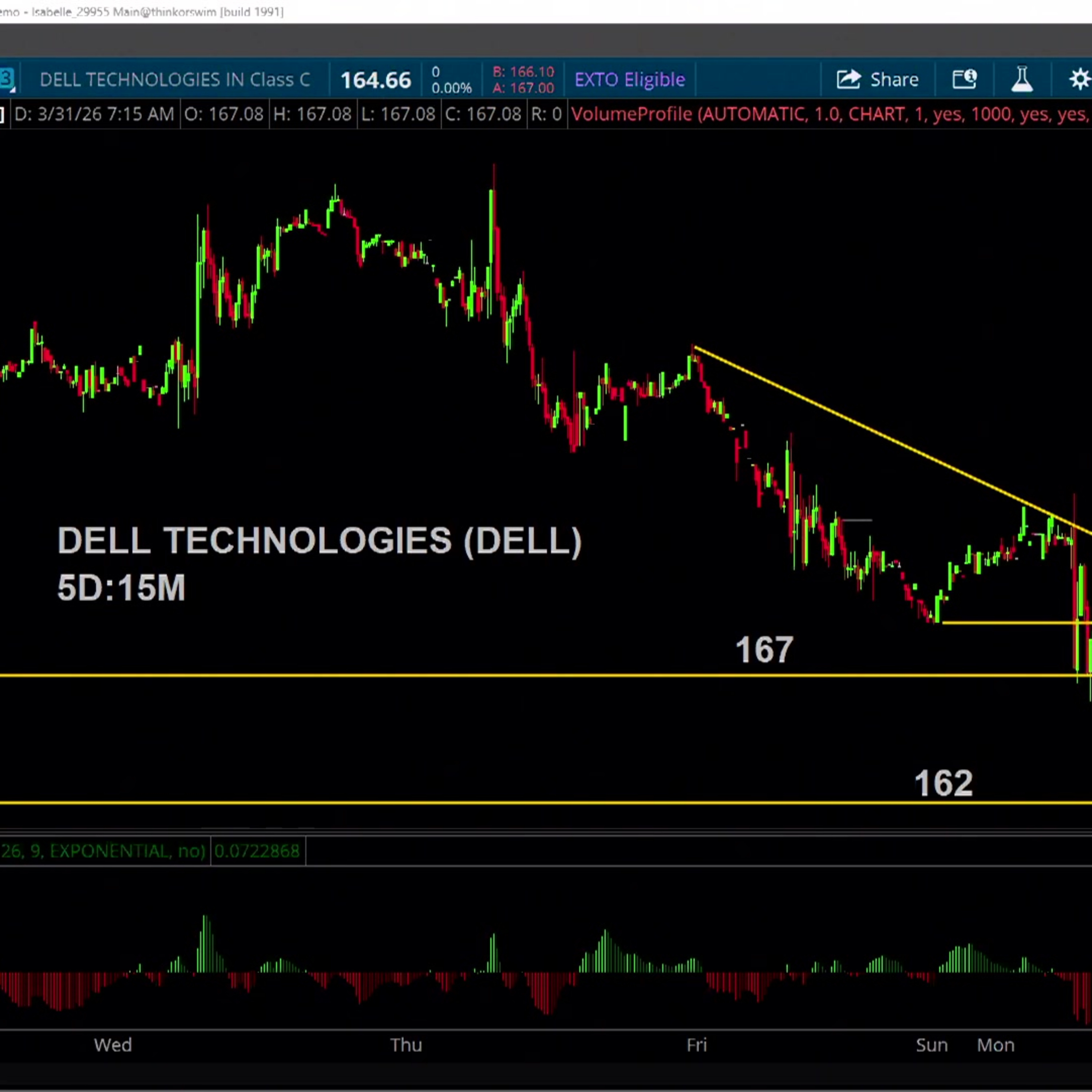Select the descending yellow trendline drawing
The height and width of the screenshot is (1092, 1092).
pyautogui.click(x=893, y=440)
